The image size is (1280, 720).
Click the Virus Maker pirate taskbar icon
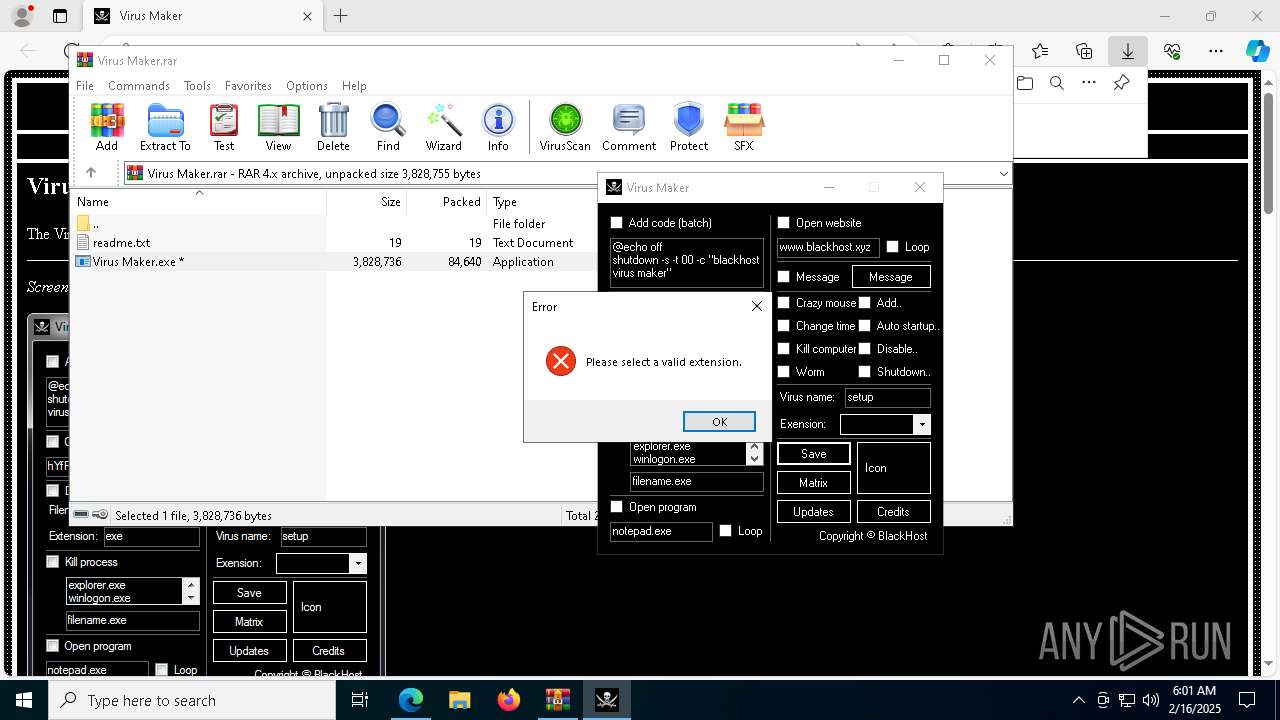606,700
